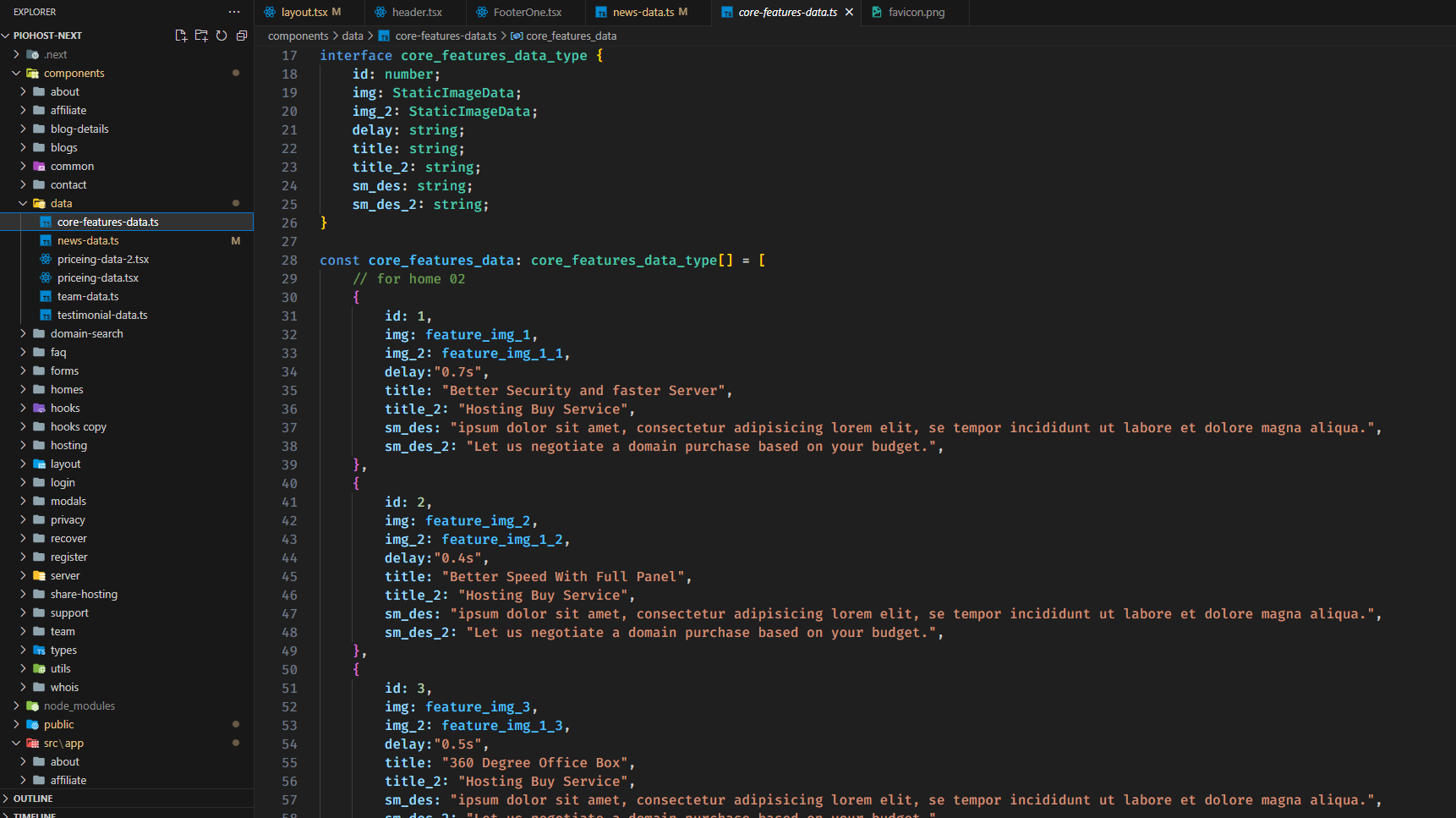Click the contact folder icon
This screenshot has height=818, width=1456.
(39, 184)
